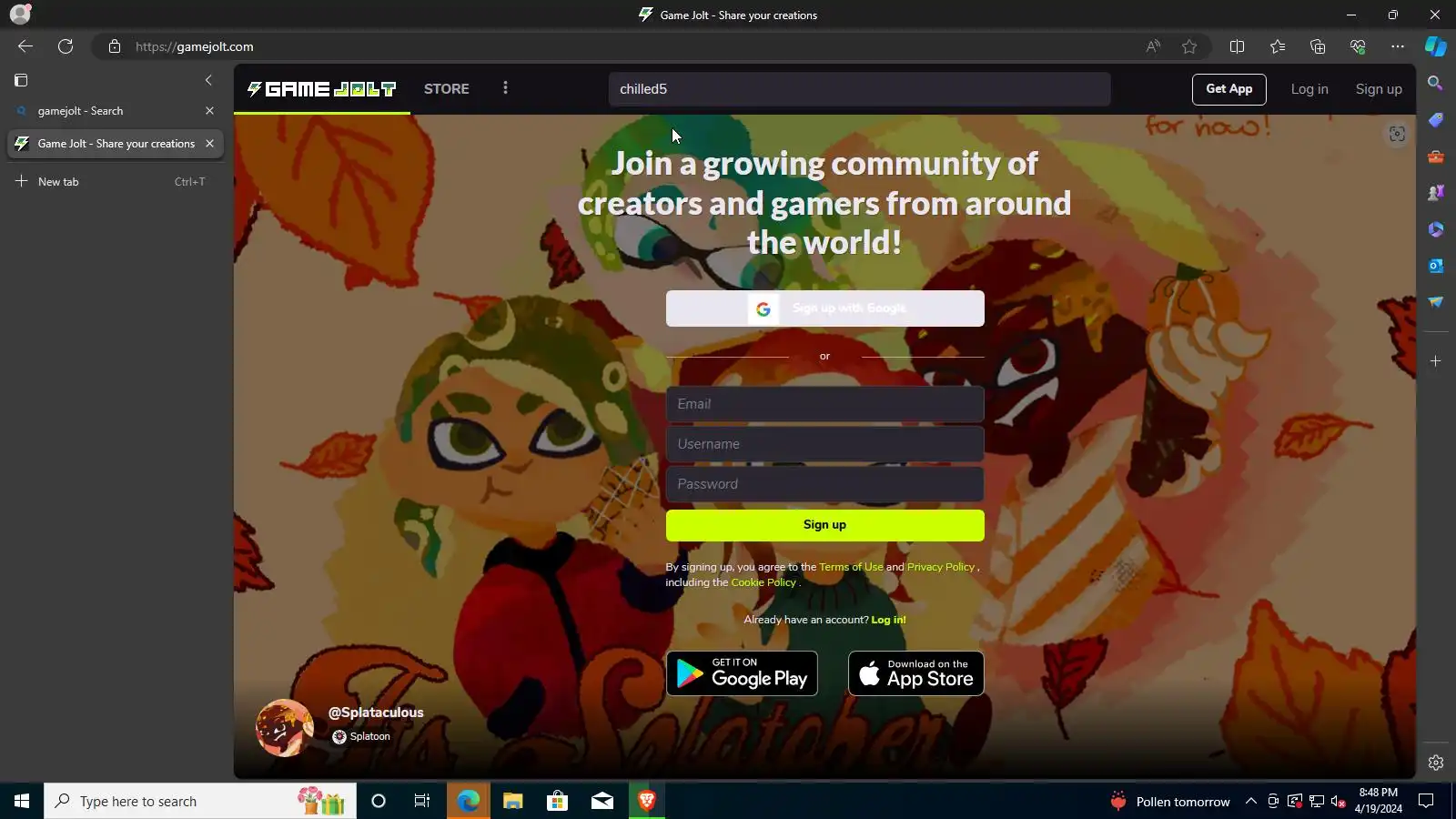1456x819 pixels.
Task: Click the visual search icon on image
Action: (1397, 134)
